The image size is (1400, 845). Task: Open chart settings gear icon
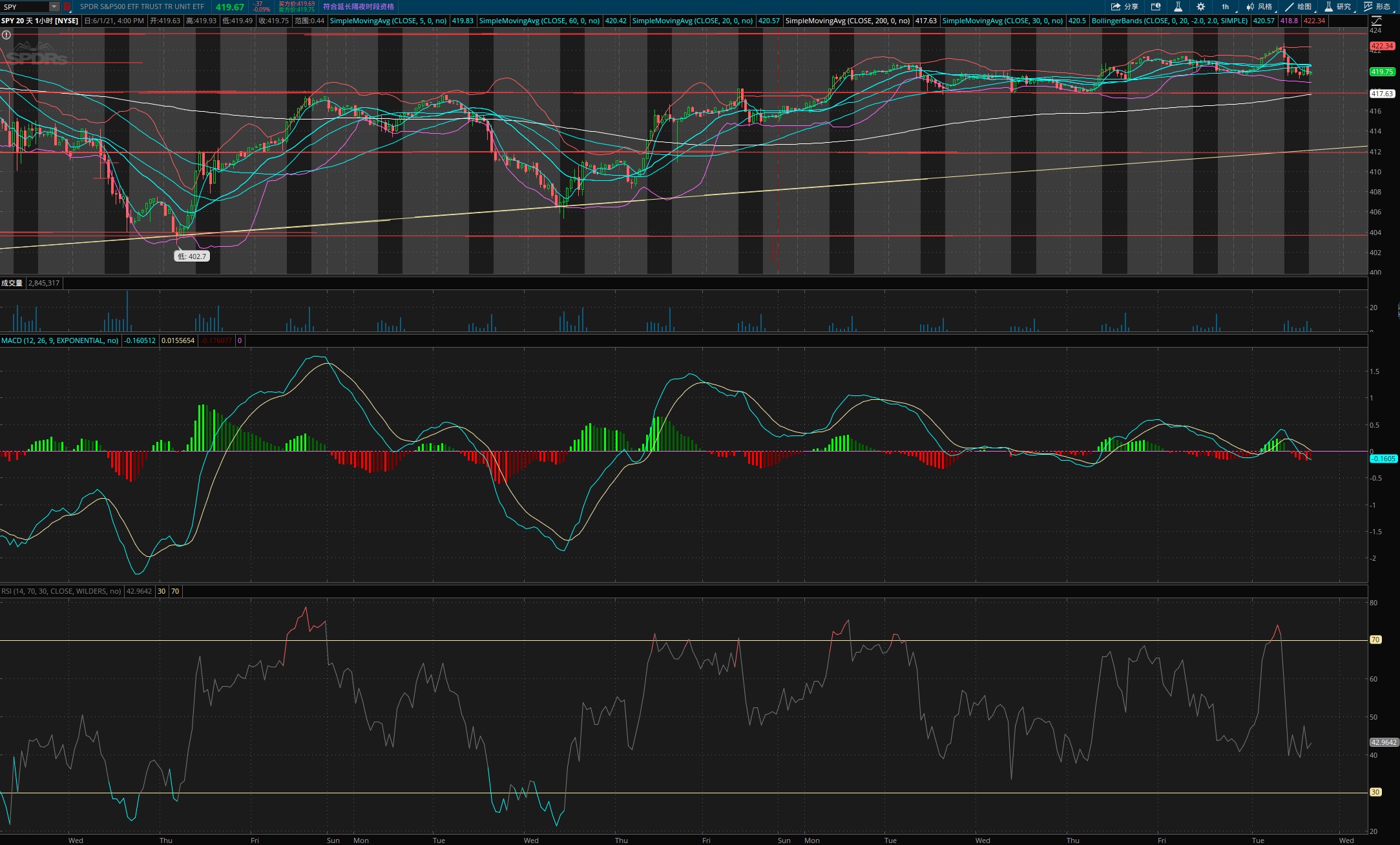1200,6
